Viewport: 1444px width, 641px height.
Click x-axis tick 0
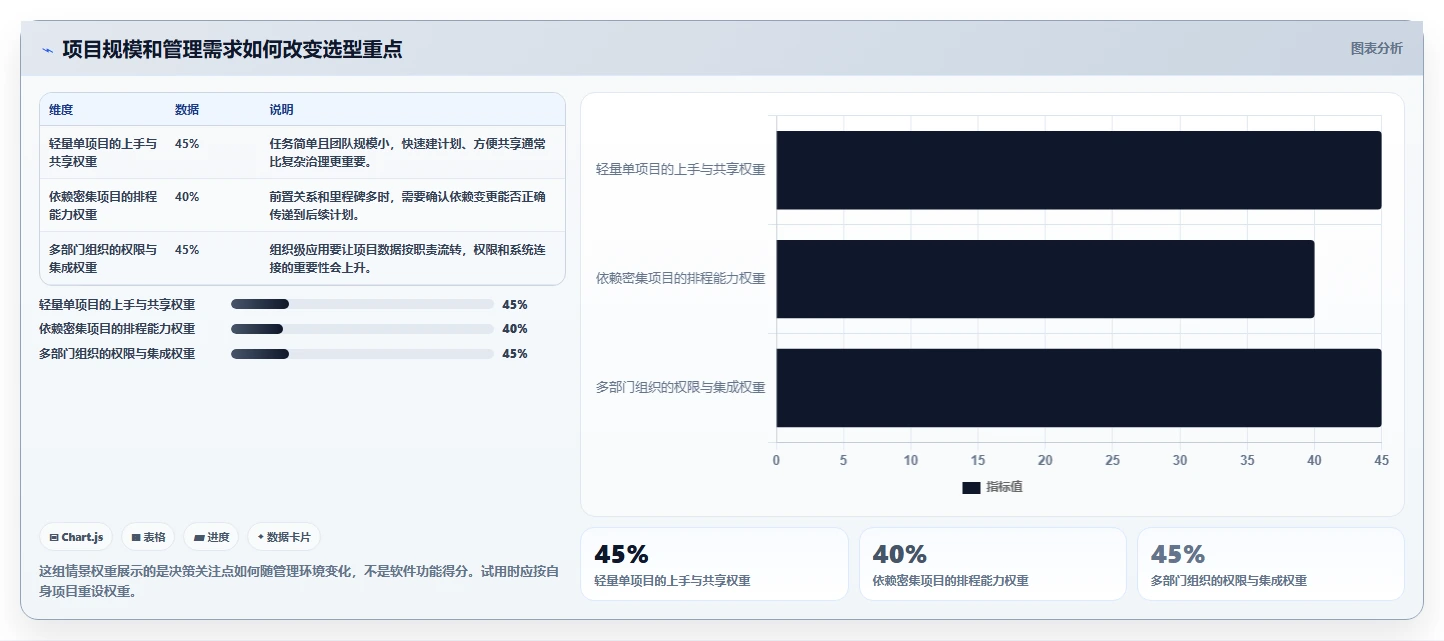776,460
